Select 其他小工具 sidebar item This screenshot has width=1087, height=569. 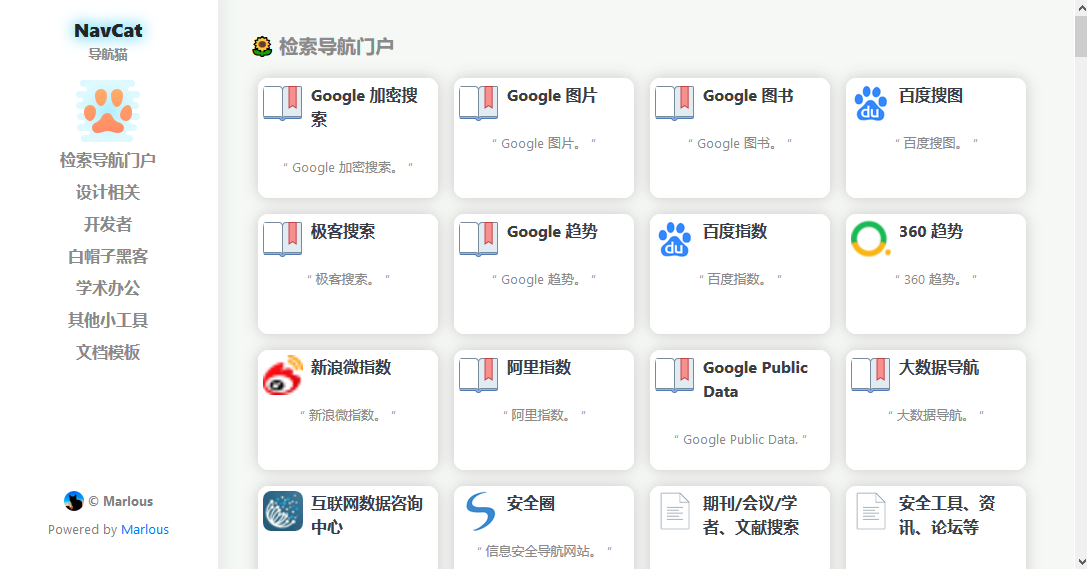click(108, 319)
